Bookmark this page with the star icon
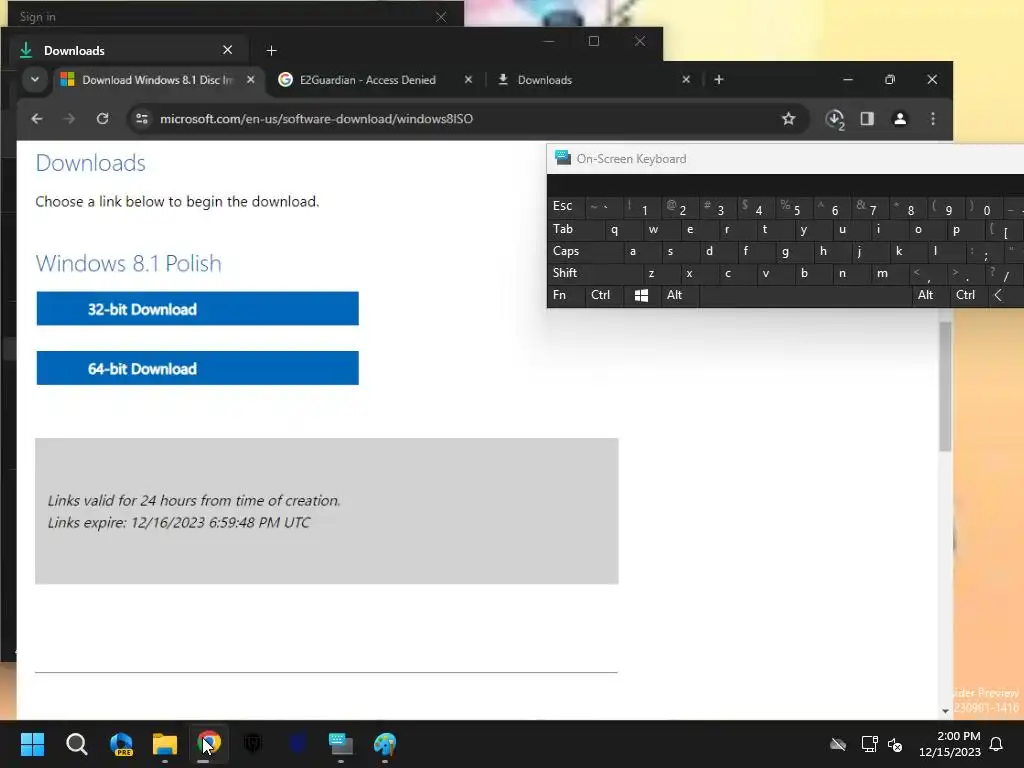Viewport: 1024px width, 768px height. click(x=788, y=119)
